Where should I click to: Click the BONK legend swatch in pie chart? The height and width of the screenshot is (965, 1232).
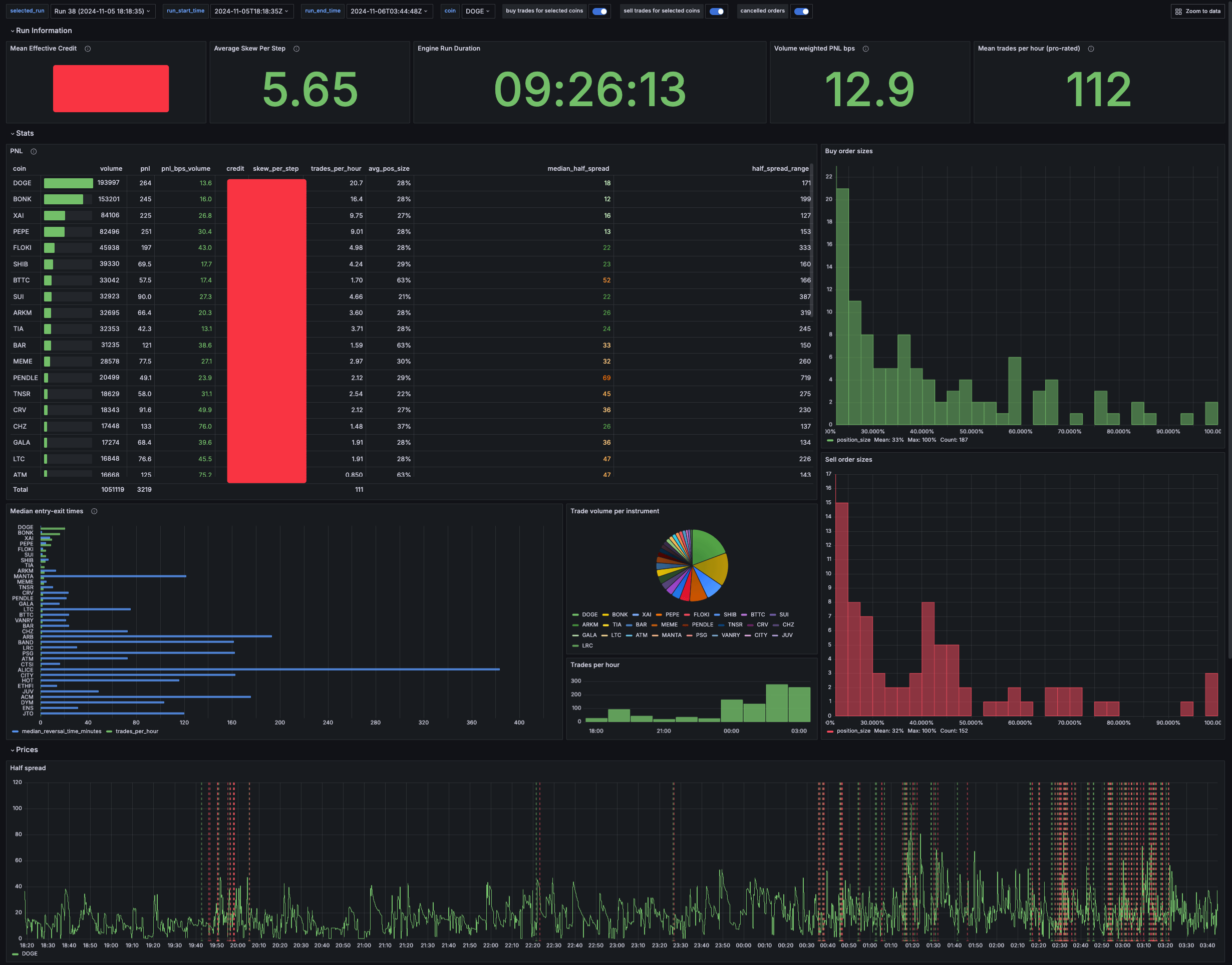tap(605, 615)
